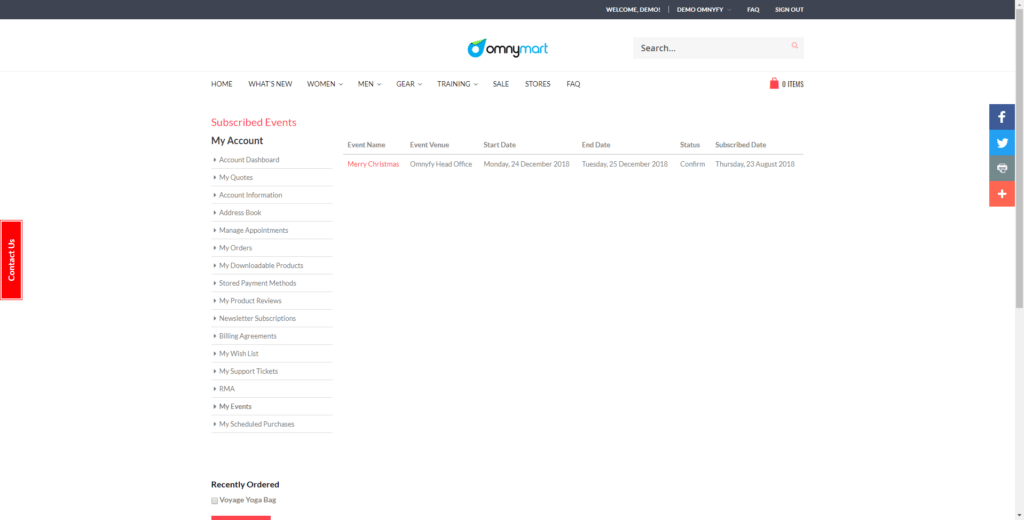1024x520 pixels.
Task: Click the Facebook share icon
Action: tap(1001, 117)
